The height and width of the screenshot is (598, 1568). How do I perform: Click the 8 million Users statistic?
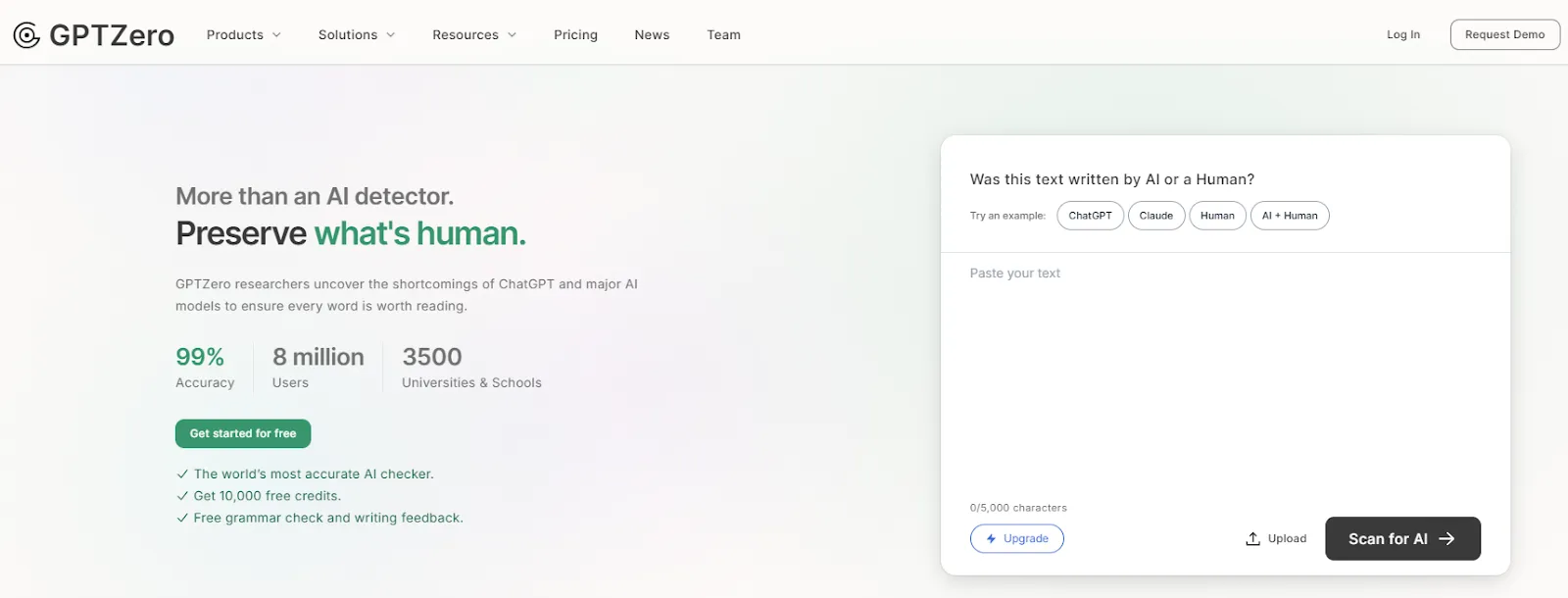318,368
